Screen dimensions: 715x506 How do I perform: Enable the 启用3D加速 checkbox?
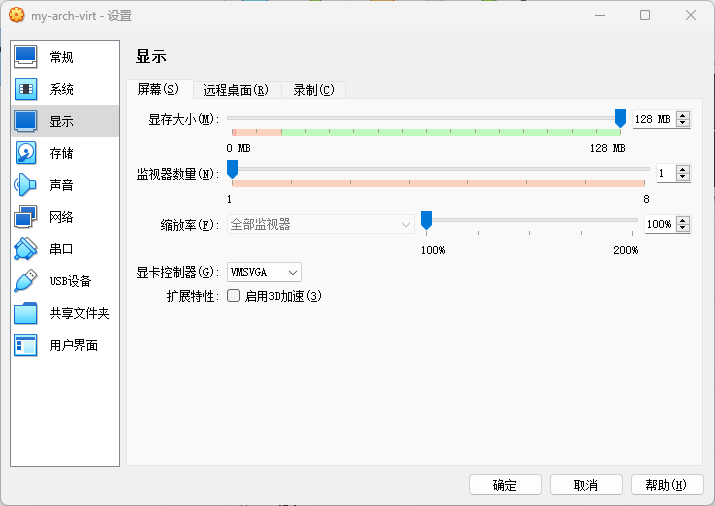234,296
